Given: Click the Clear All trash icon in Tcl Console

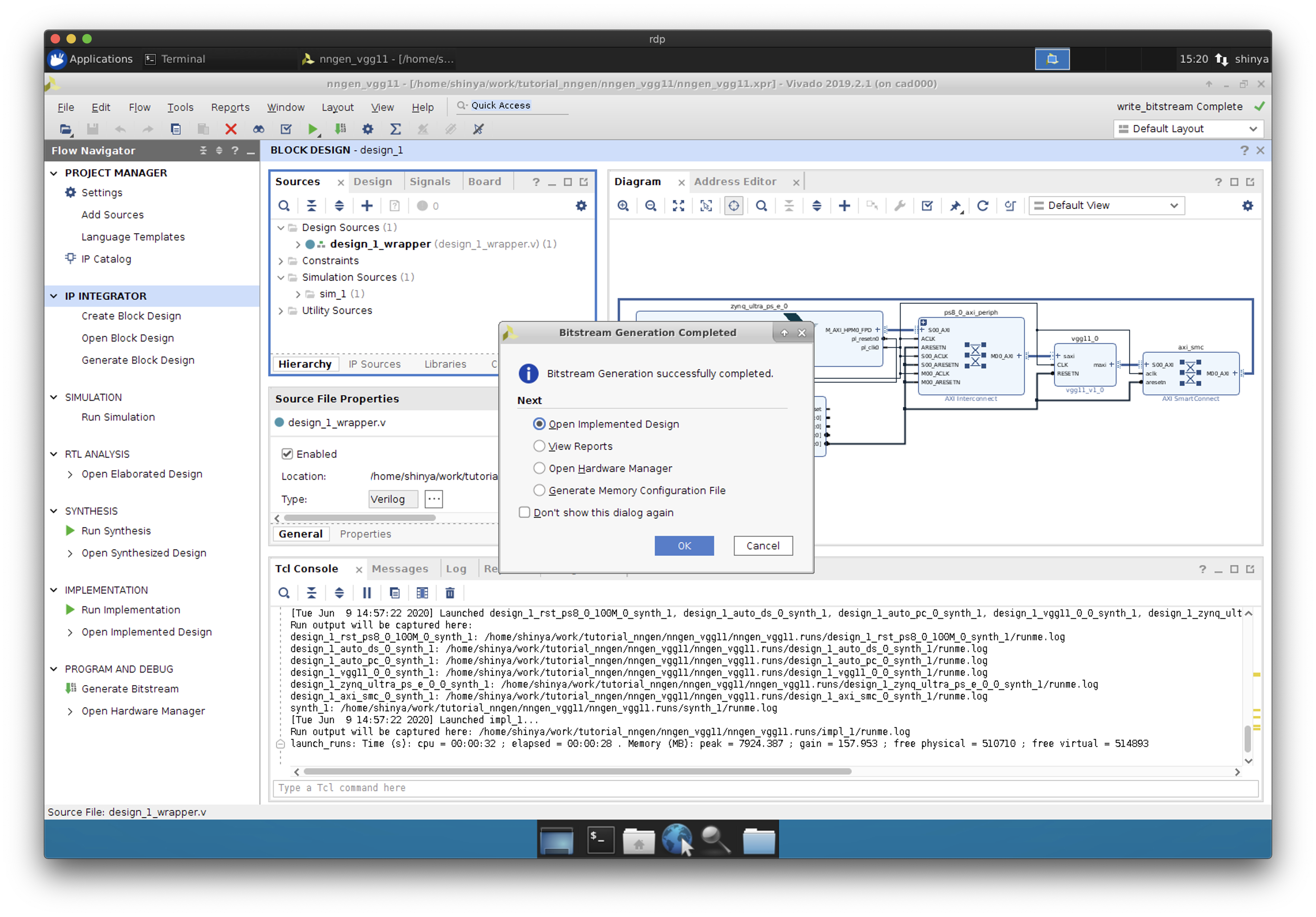Looking at the screenshot, I should 450,593.
